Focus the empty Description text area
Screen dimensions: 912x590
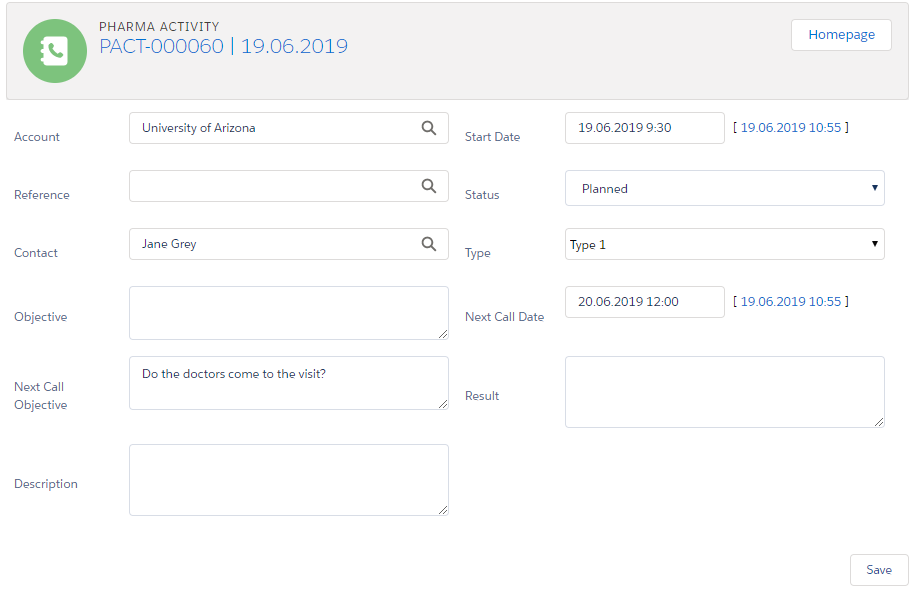[x=288, y=480]
